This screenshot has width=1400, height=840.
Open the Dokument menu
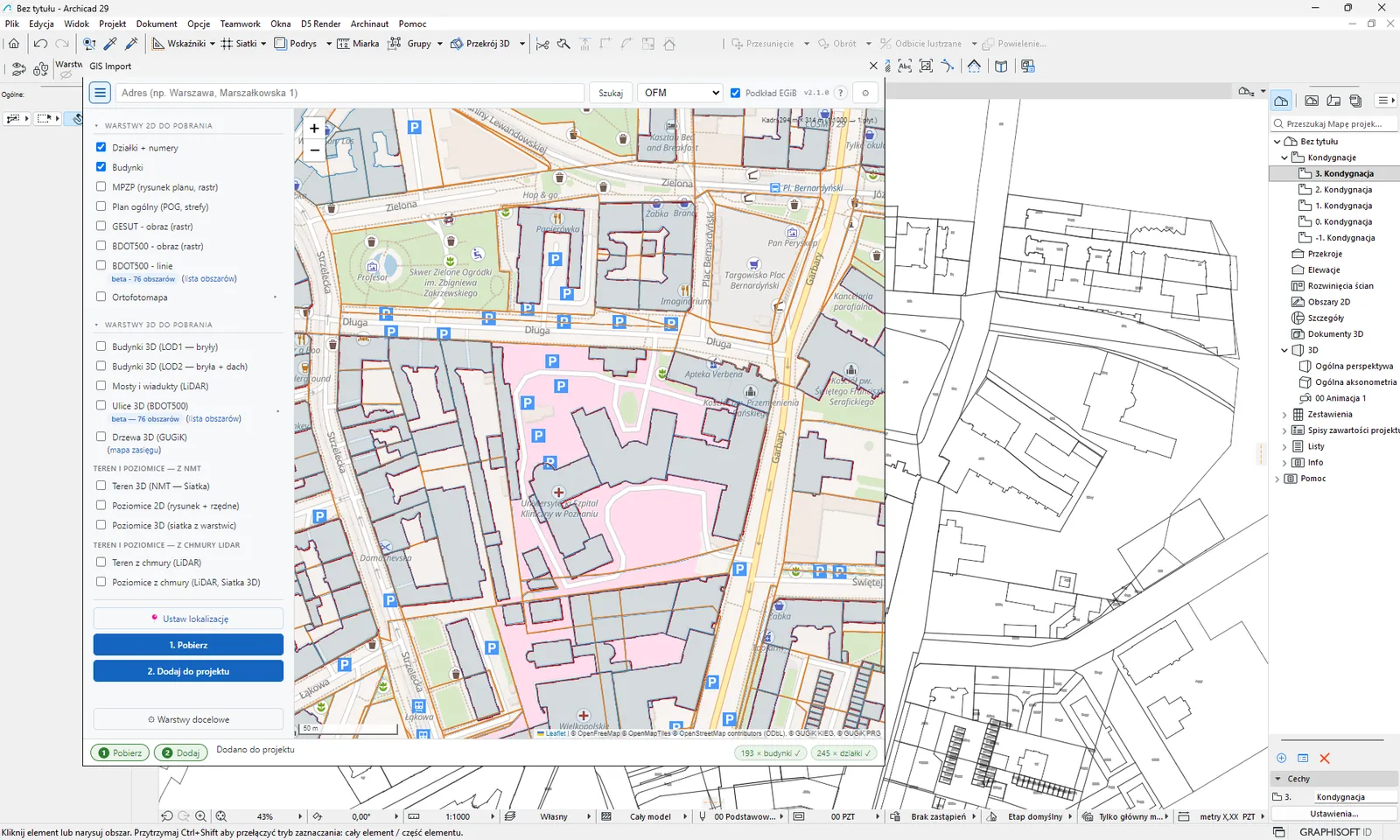pos(157,24)
